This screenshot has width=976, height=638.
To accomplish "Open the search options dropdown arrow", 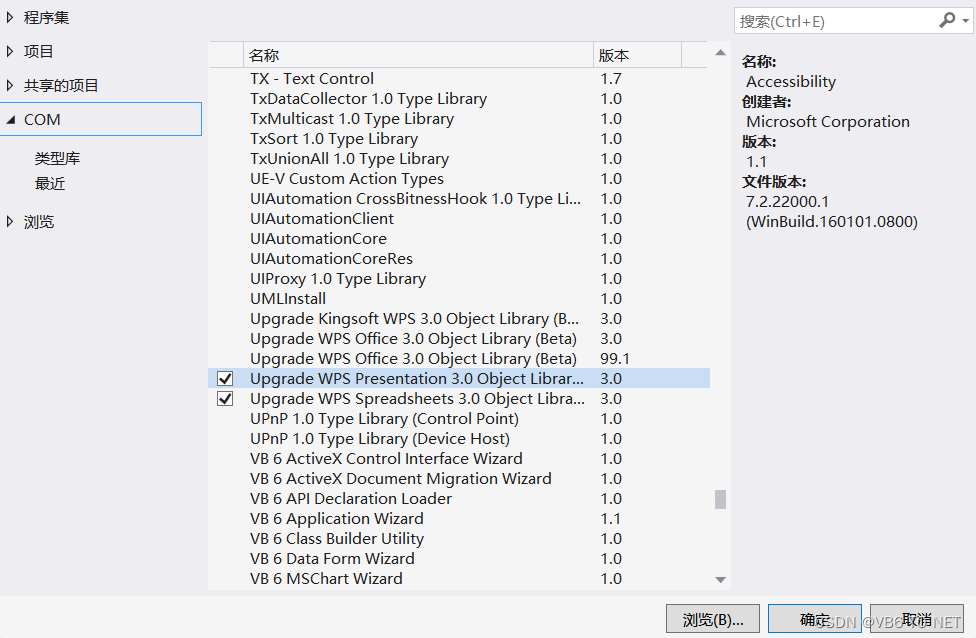I will (x=965, y=21).
